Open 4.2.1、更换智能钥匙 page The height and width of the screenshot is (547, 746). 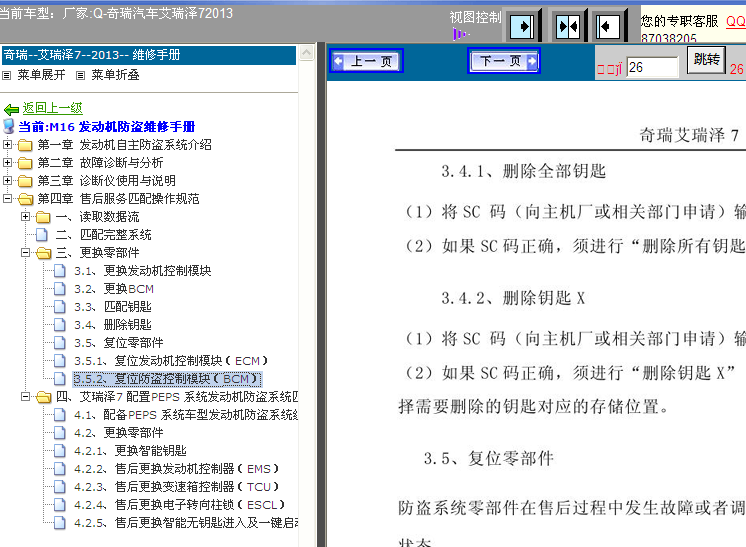click(130, 451)
